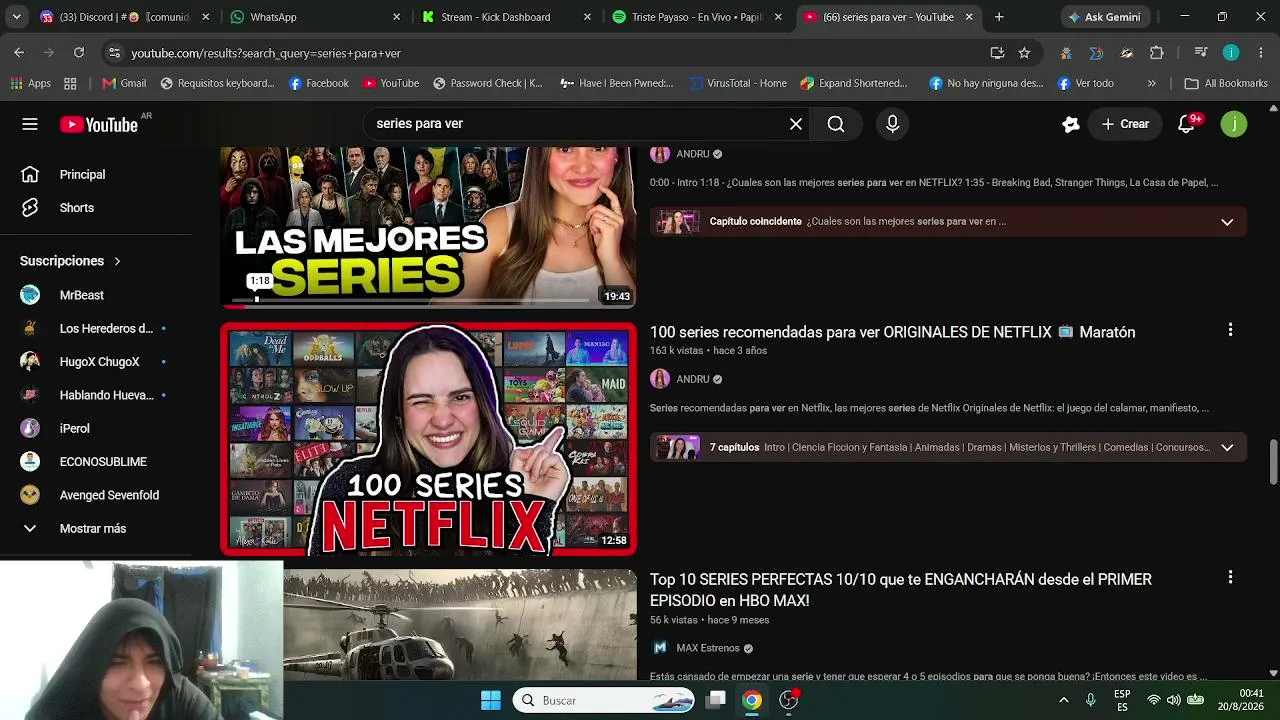This screenshot has height=720, width=1280.
Task: Show hidden system tray icons
Action: 1064,700
